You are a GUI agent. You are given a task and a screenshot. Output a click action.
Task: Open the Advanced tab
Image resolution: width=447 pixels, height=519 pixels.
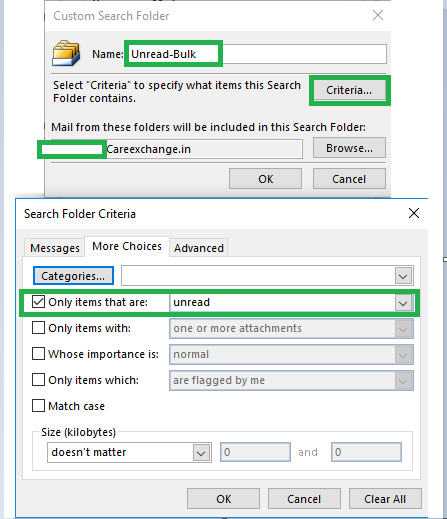pyautogui.click(x=199, y=248)
